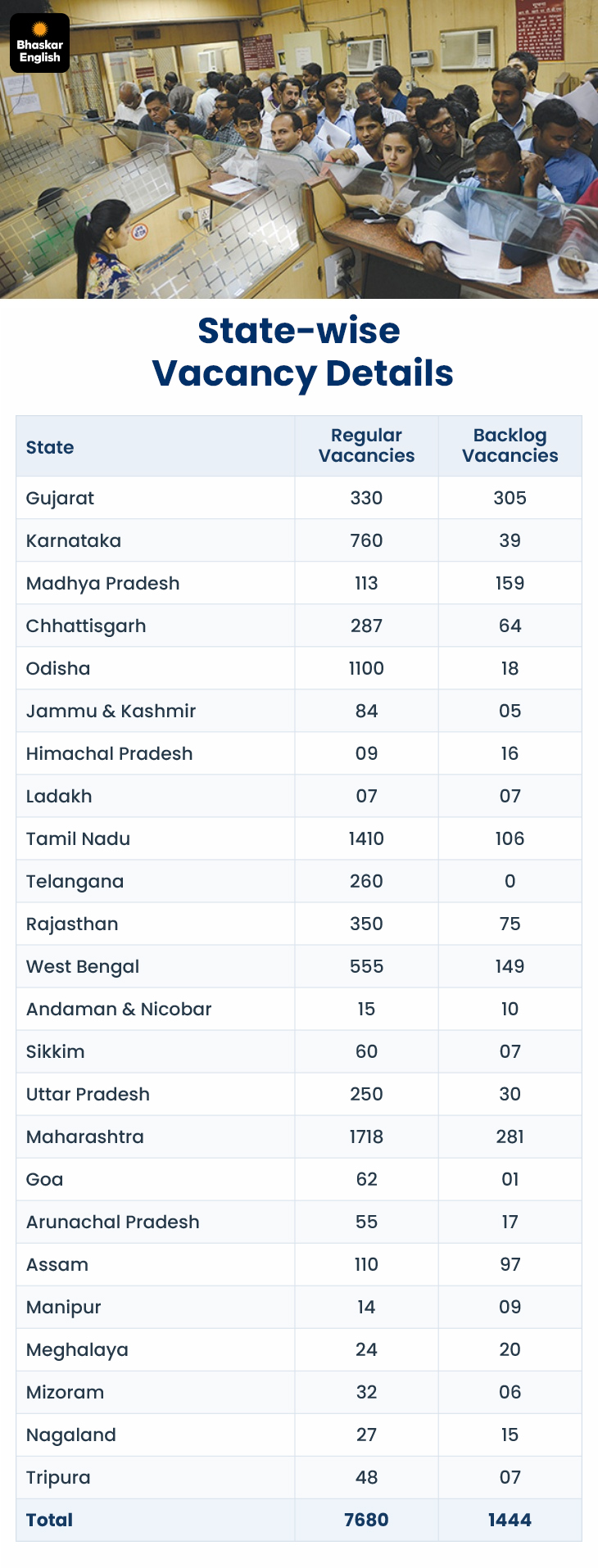This screenshot has width=598, height=1568.
Task: Select Tamil Nadu regular vacancies 1410
Action: 366,838
